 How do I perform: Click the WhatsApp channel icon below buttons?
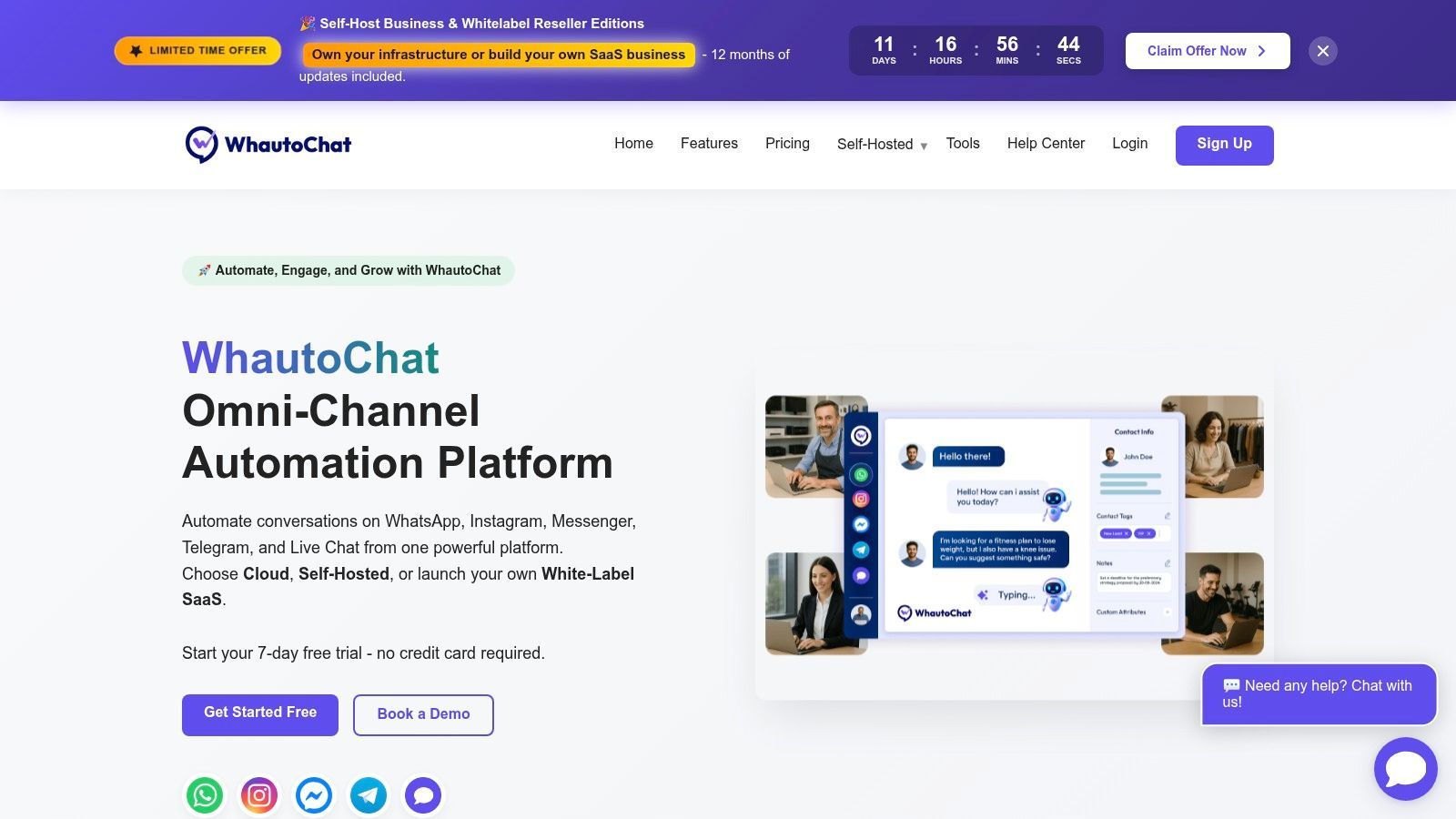coord(205,795)
